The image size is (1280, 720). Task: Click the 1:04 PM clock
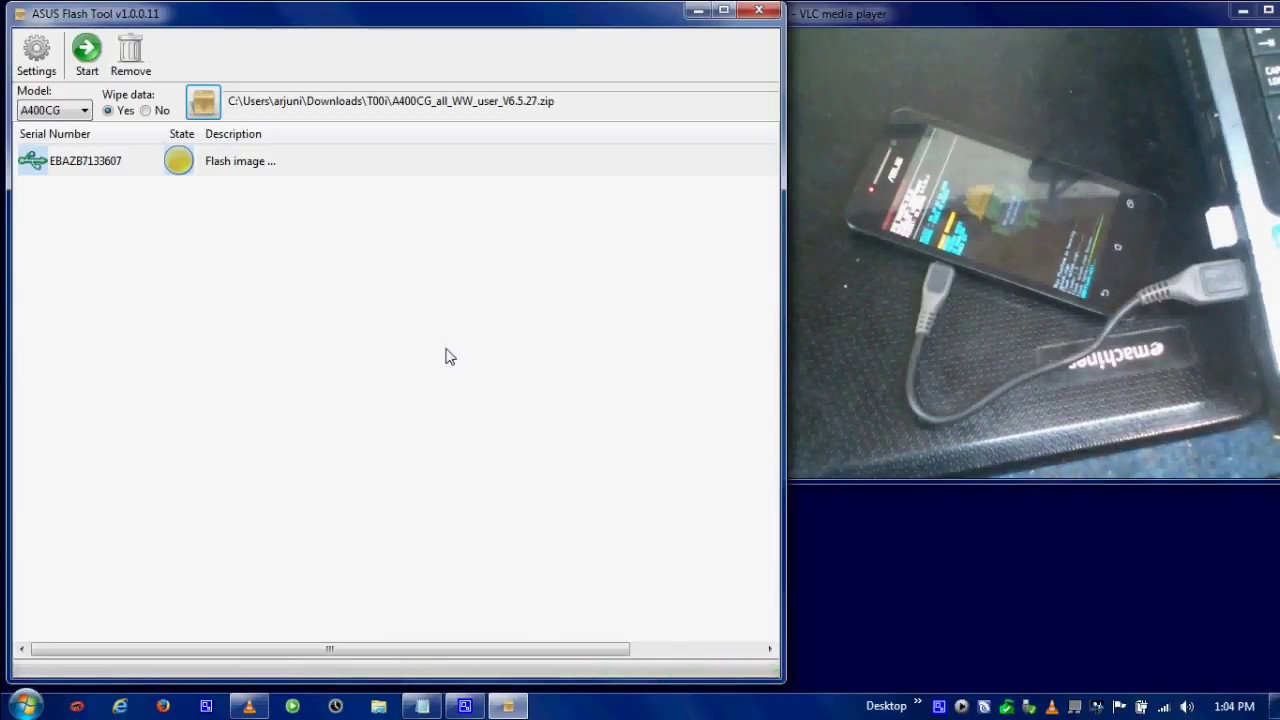1234,707
